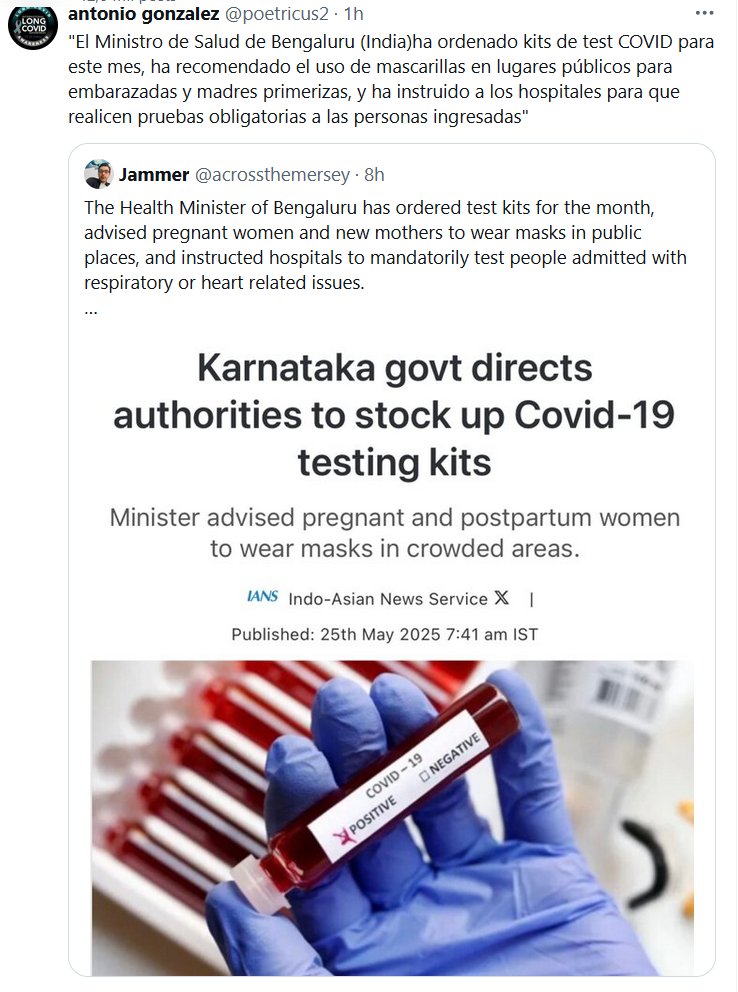Open the Karnataka govt headline
This screenshot has width=738, height=992.
tap(394, 414)
